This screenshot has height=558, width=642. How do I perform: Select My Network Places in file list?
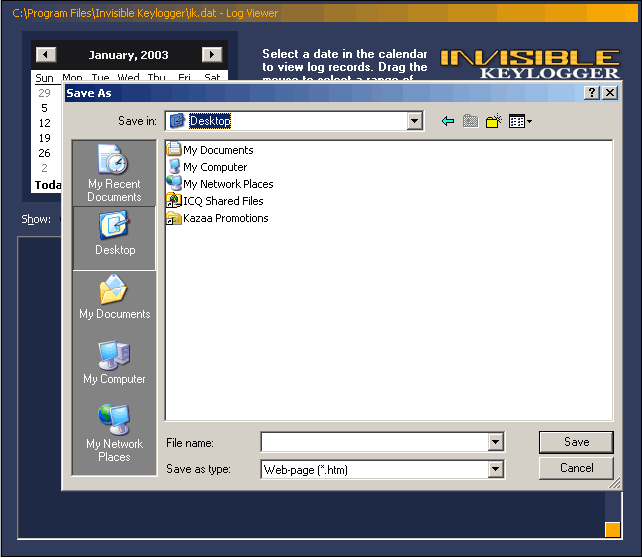click(220, 184)
